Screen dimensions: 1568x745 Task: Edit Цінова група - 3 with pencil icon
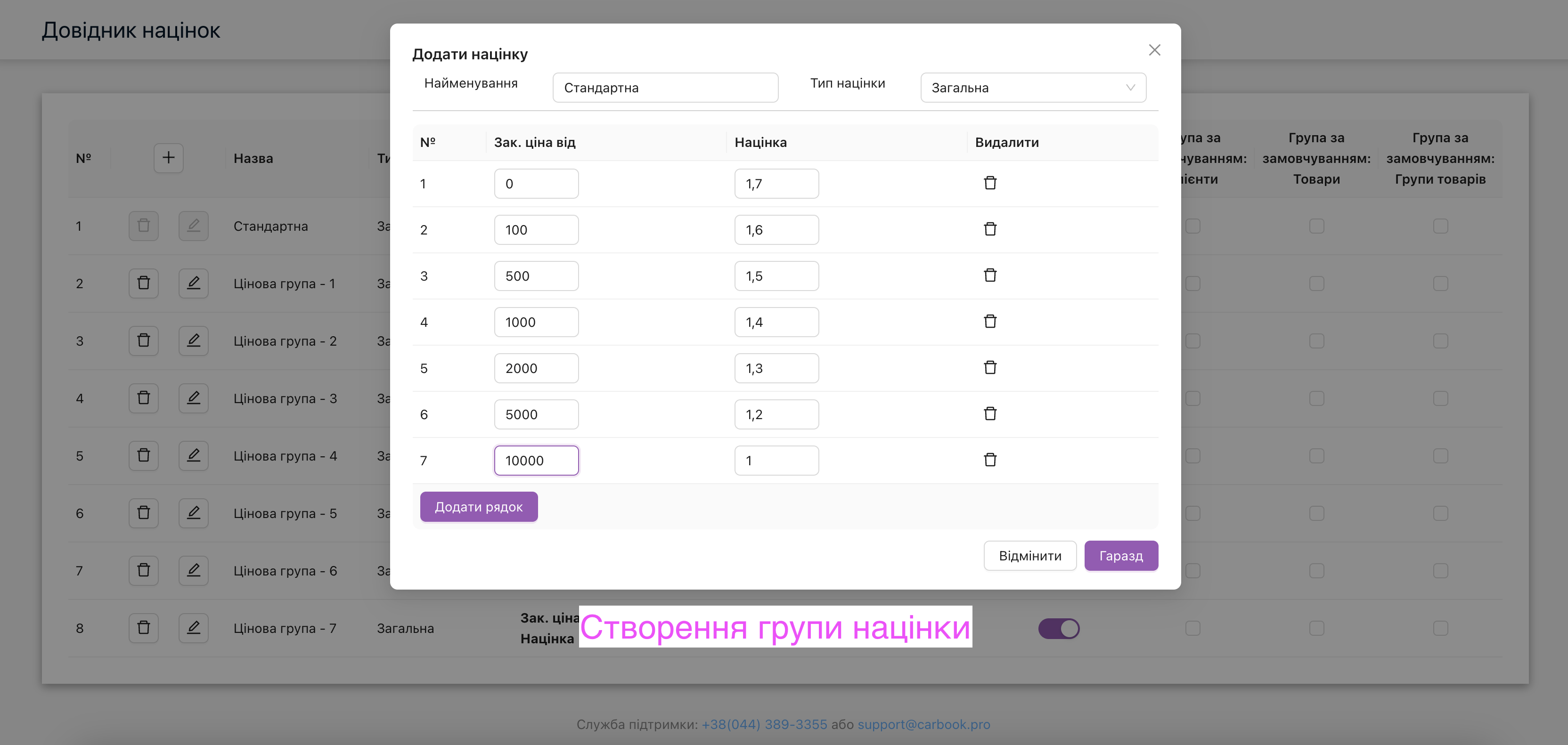pyautogui.click(x=194, y=398)
